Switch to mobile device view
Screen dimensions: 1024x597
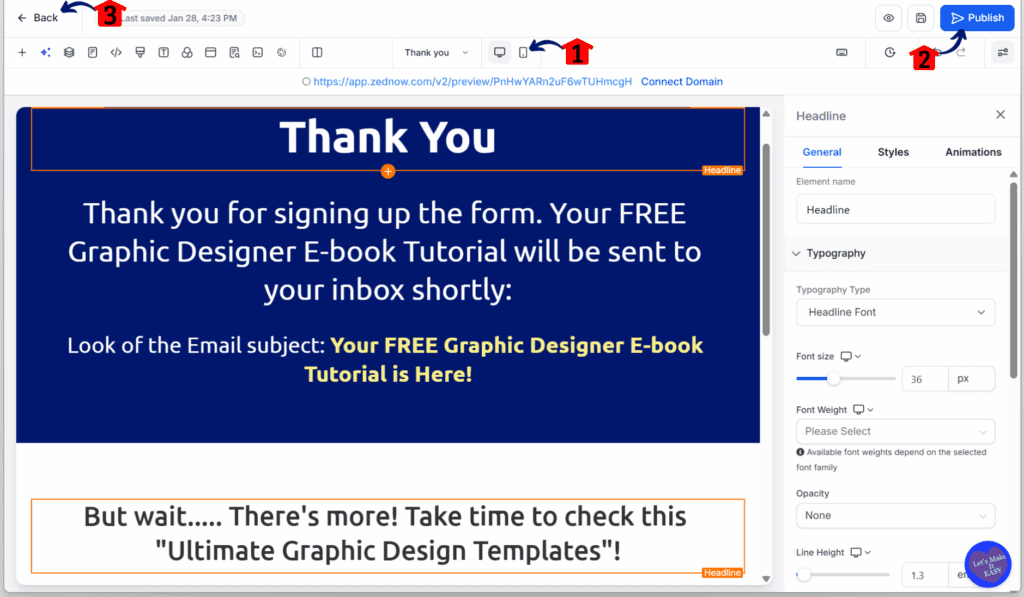coord(523,52)
